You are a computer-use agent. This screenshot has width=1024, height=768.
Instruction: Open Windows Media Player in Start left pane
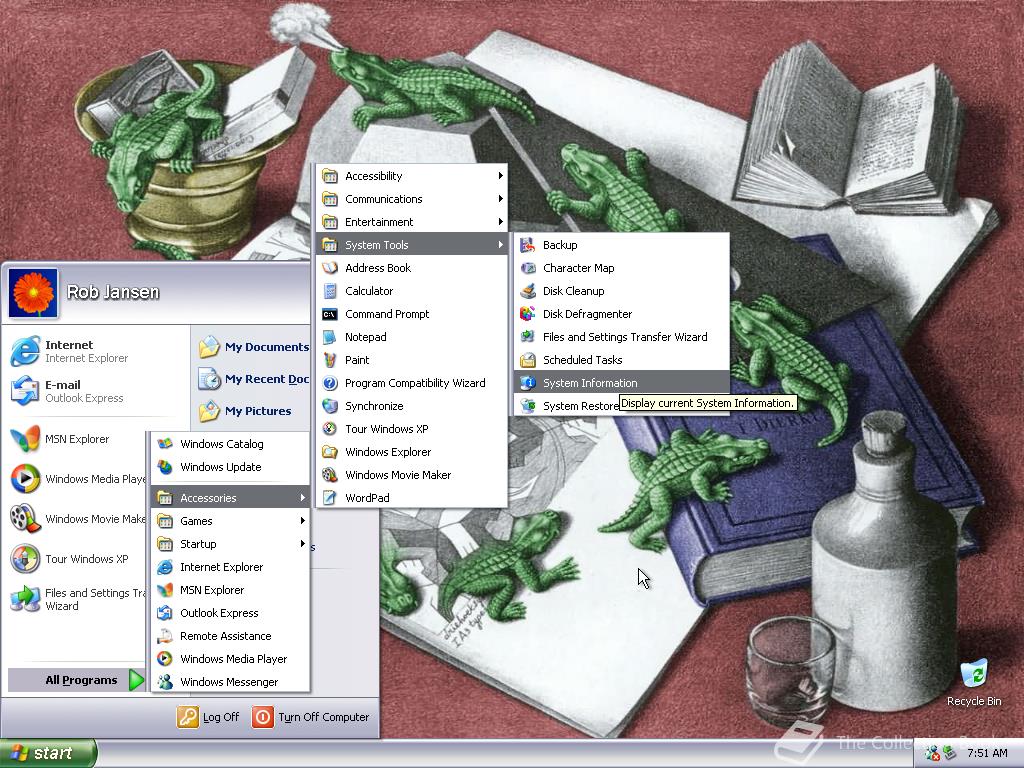pos(77,479)
